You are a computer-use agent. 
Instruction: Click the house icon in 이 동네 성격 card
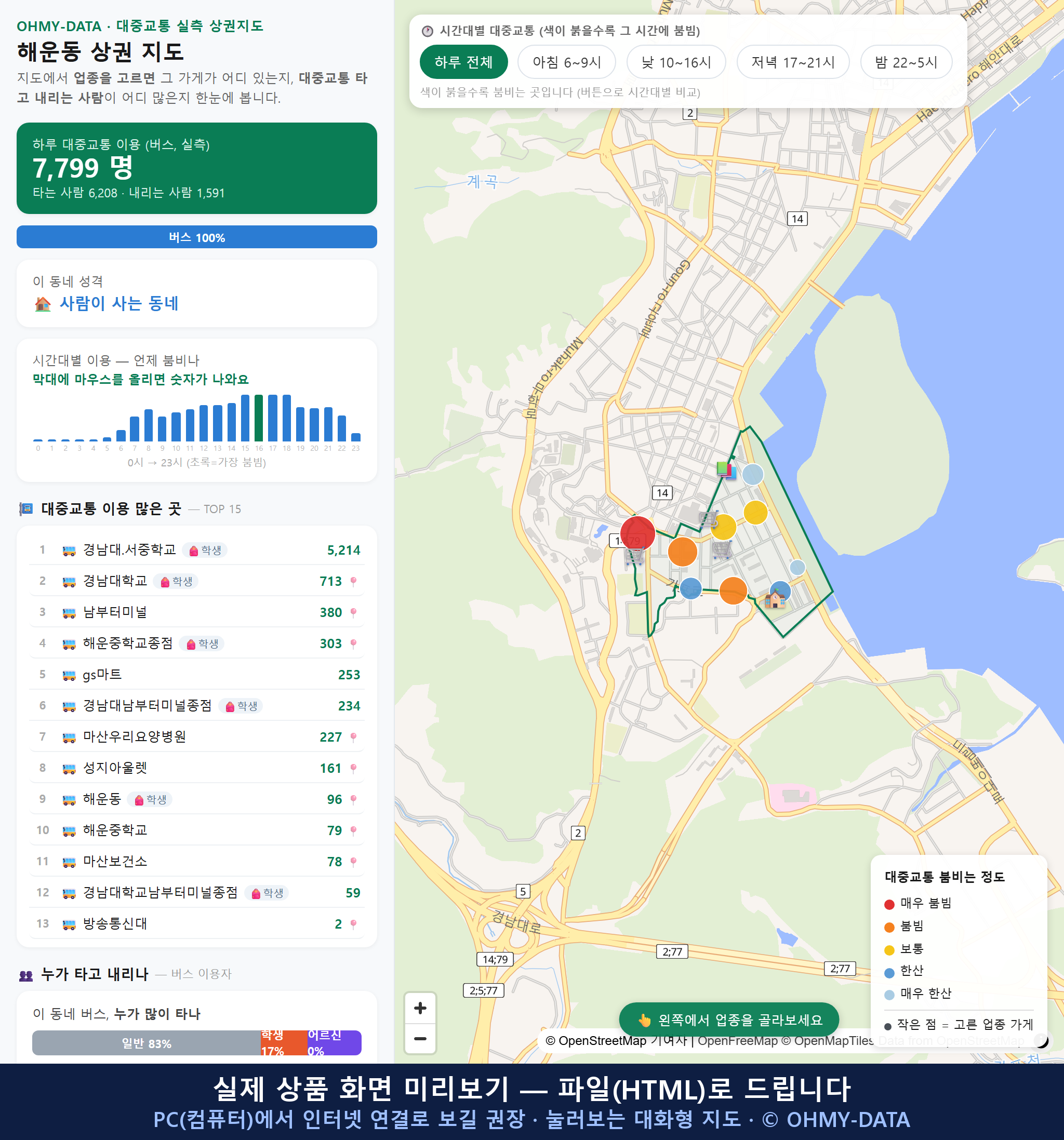tap(43, 303)
